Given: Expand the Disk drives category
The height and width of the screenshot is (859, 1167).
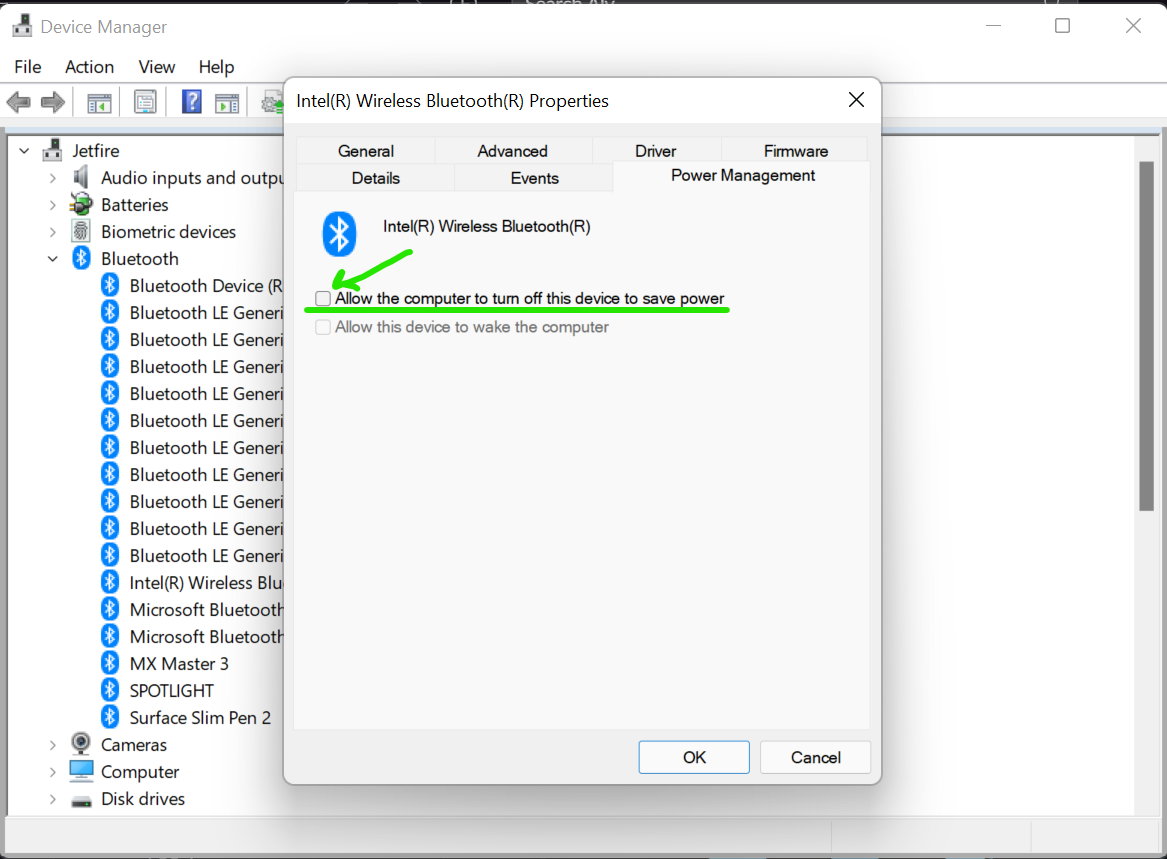Looking at the screenshot, I should coord(53,799).
